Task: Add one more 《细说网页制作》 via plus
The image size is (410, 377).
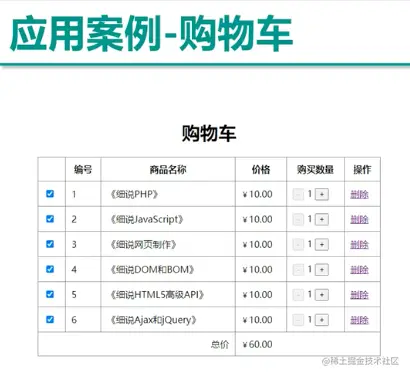Action: pos(322,245)
